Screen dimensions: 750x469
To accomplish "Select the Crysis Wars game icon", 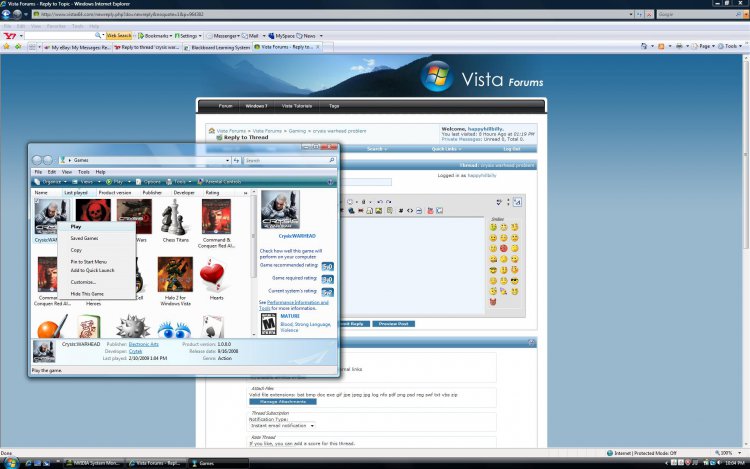I will [134, 217].
